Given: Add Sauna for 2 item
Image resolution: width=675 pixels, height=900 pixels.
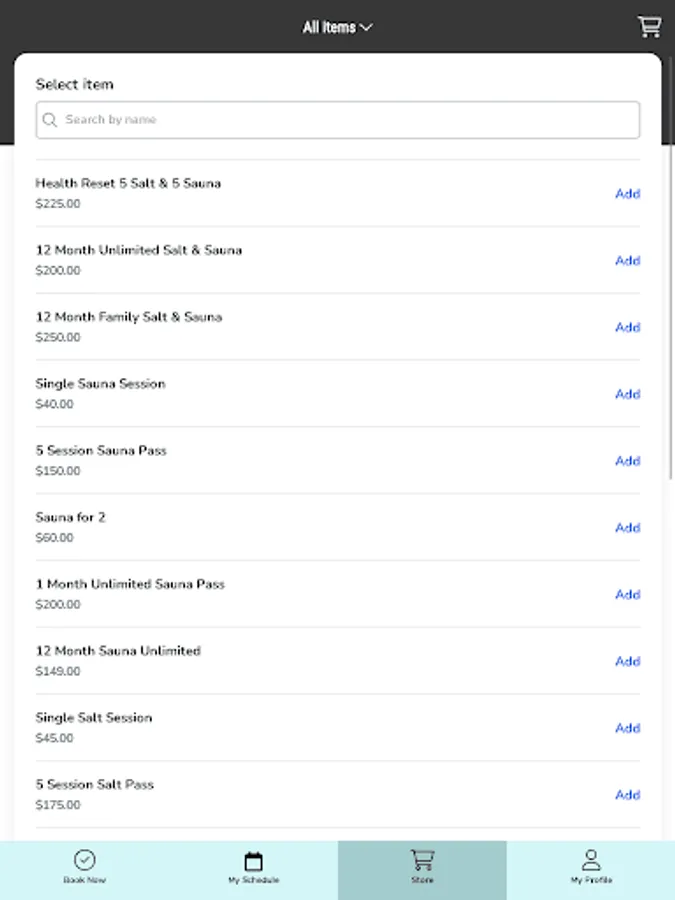Looking at the screenshot, I should point(627,528).
